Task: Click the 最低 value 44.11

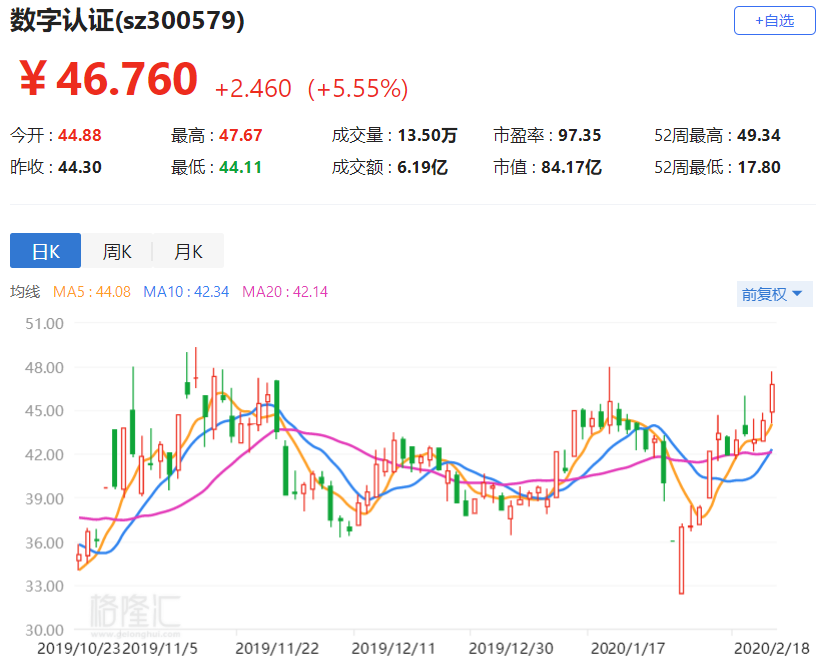Action: (x=240, y=167)
